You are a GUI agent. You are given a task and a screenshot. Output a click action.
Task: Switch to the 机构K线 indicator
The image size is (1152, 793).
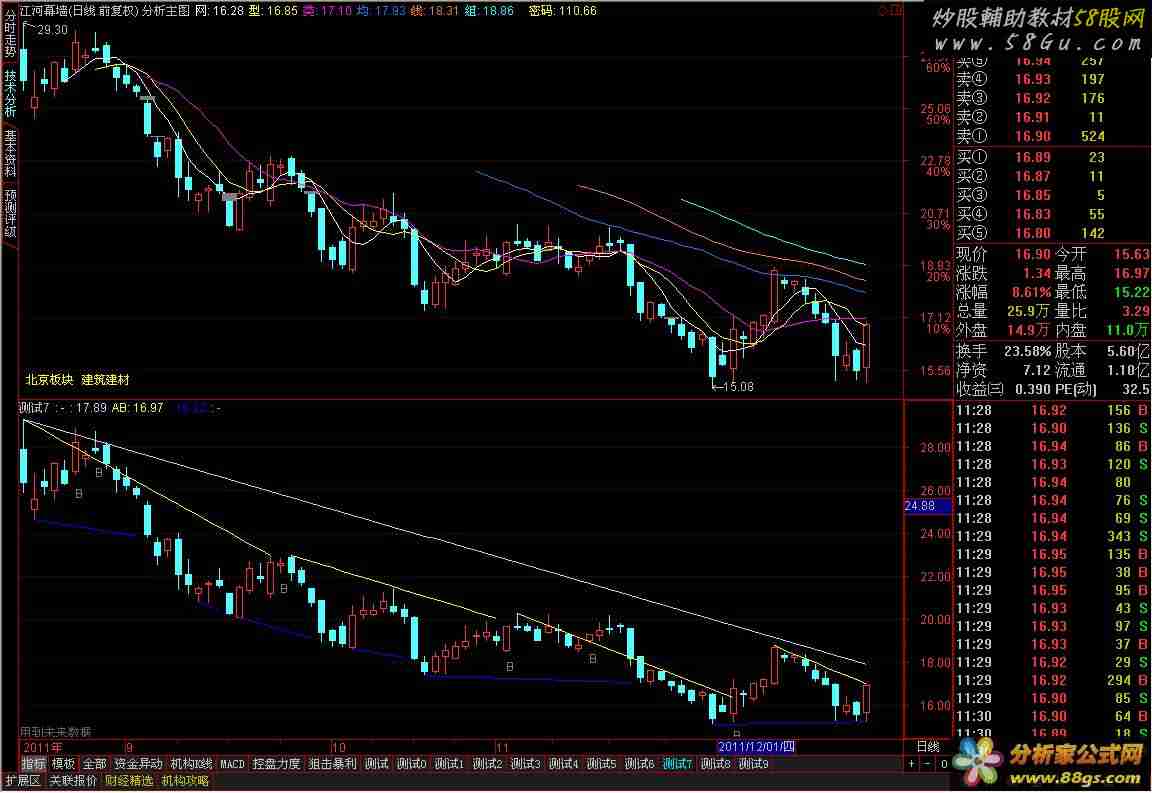click(191, 764)
